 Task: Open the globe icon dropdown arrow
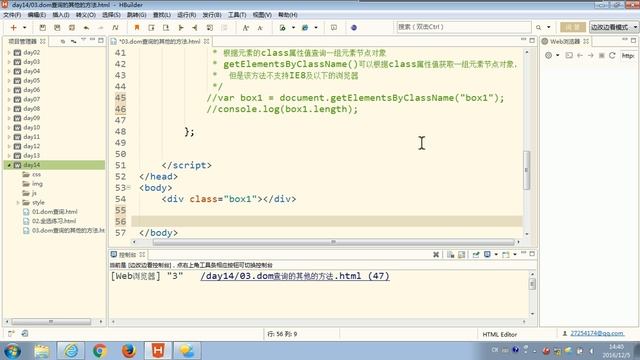(x=316, y=27)
